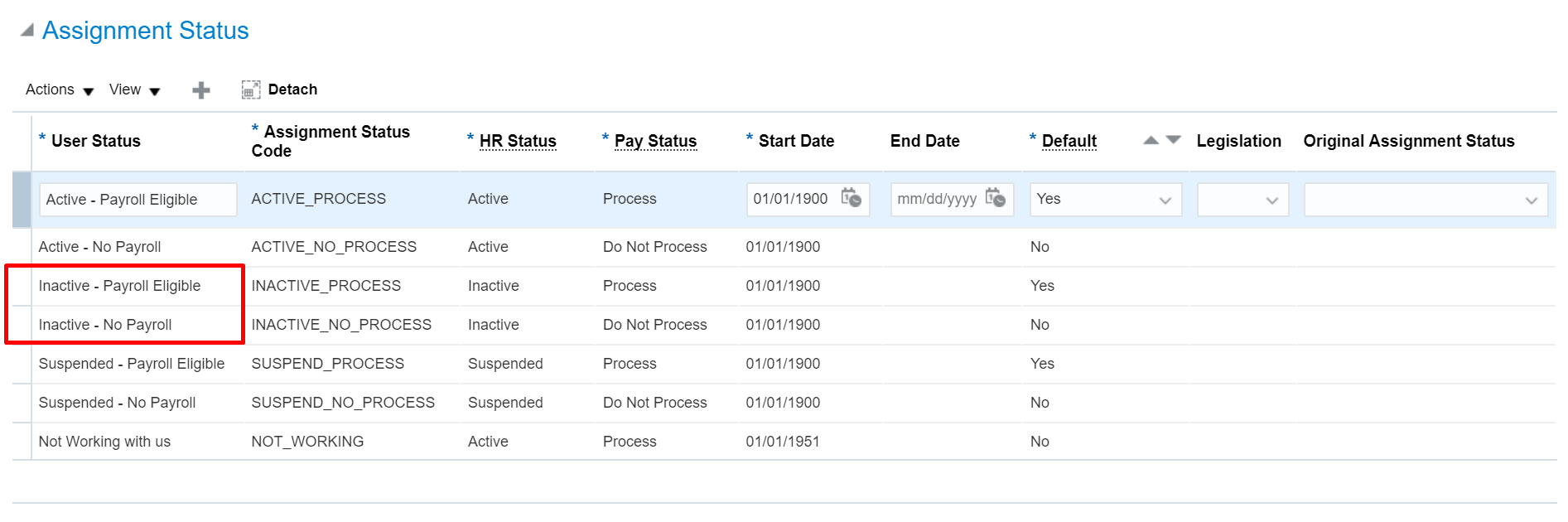Click the Legislation column header
The width and height of the screenshot is (1568, 522).
(x=1238, y=141)
